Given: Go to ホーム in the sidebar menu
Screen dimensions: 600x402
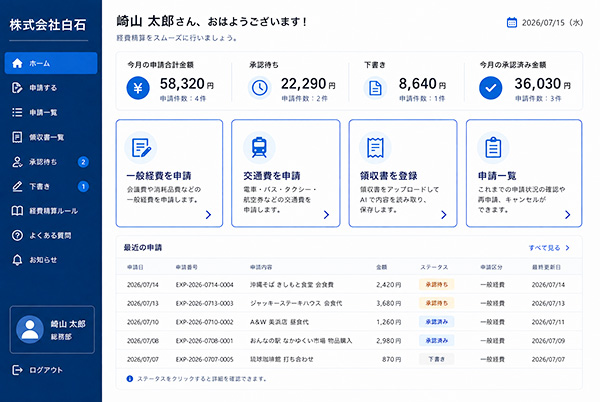Looking at the screenshot, I should [51, 63].
